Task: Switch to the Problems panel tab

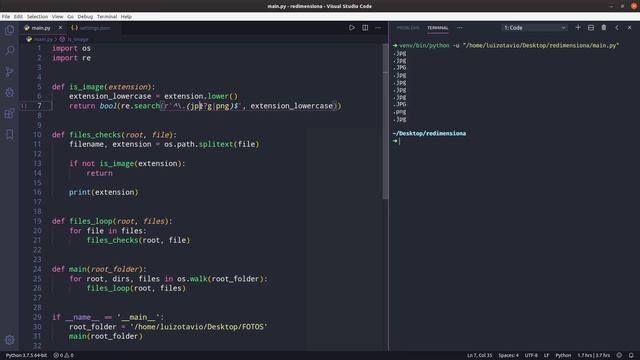Action: (408, 28)
